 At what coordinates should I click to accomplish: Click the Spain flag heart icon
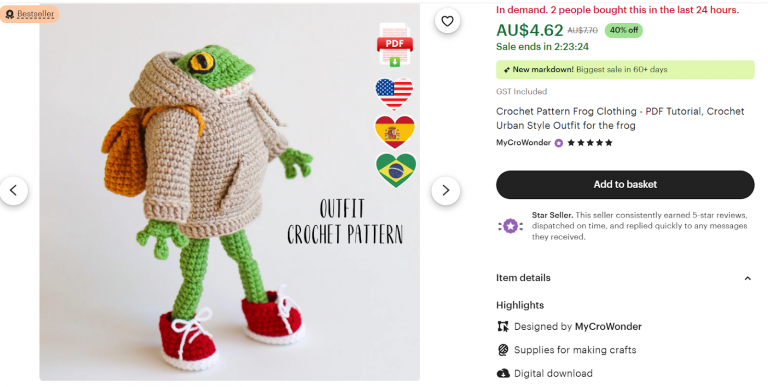click(395, 132)
